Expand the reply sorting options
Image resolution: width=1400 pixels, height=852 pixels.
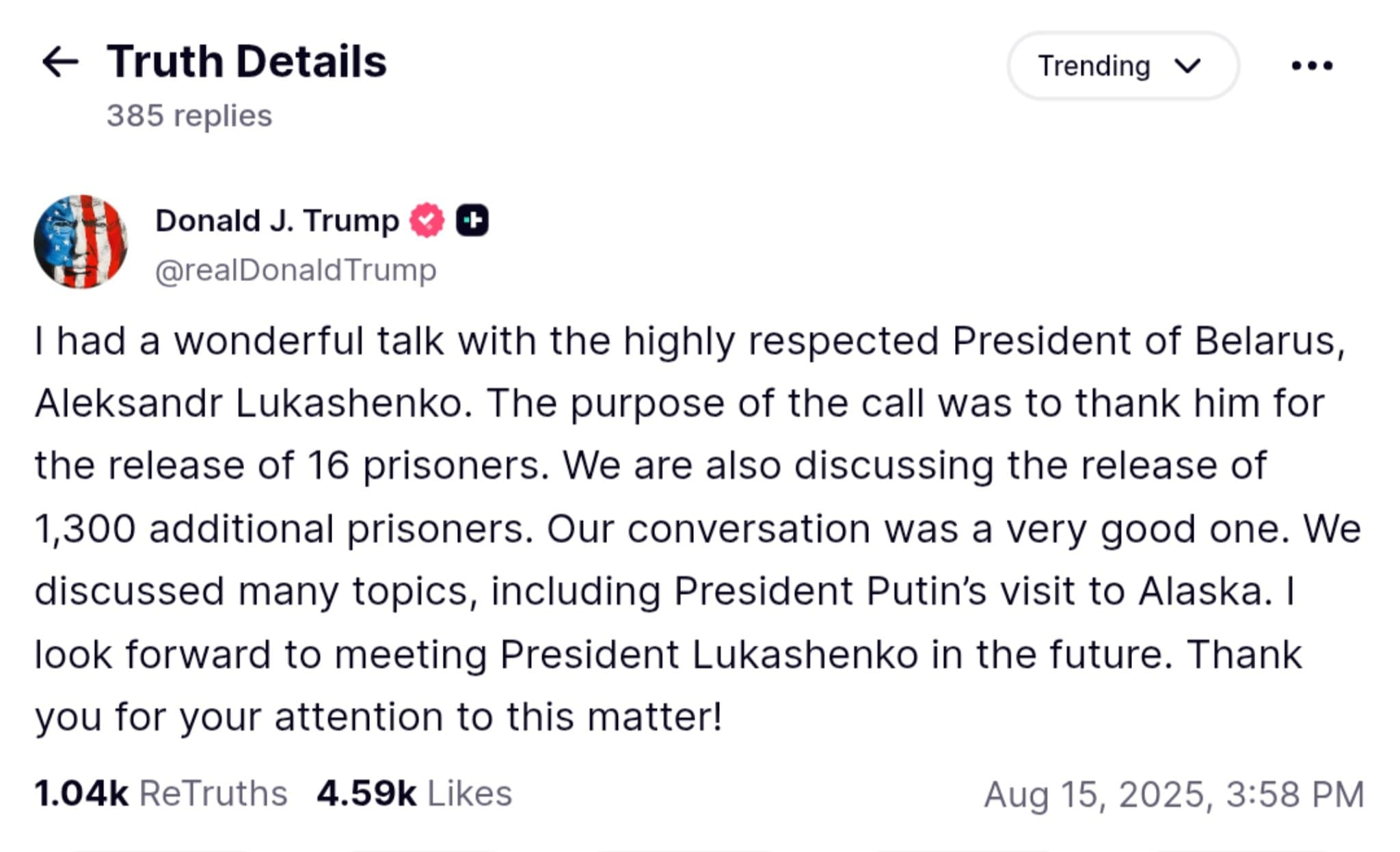(1121, 66)
